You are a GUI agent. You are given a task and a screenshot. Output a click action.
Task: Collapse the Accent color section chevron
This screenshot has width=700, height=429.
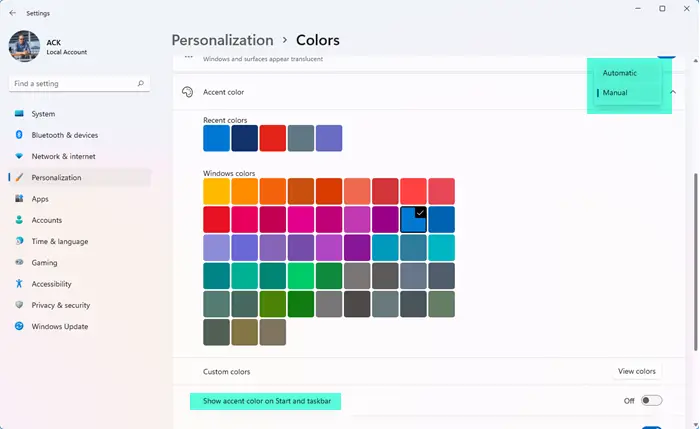(x=673, y=92)
